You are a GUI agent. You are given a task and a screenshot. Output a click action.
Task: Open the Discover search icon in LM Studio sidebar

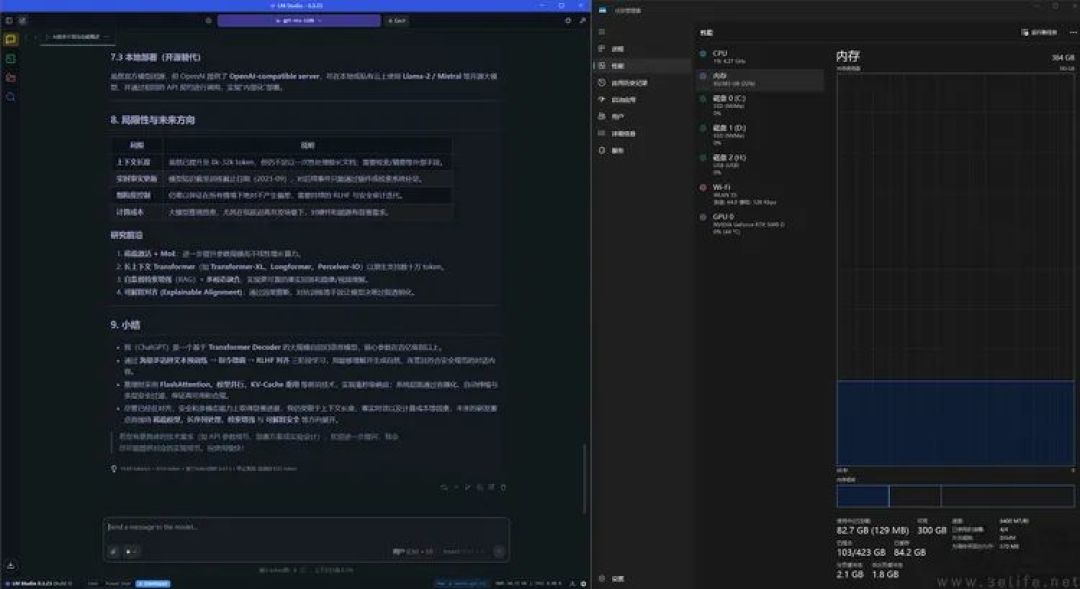(10, 97)
